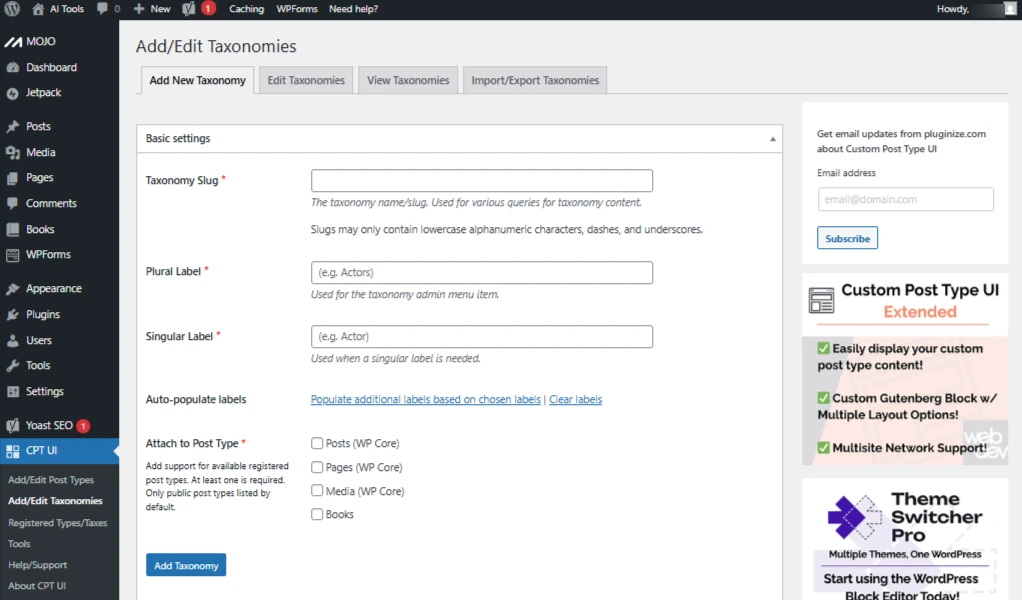The width and height of the screenshot is (1022, 600).
Task: Open the Appearance menu in sidebar
Action: (x=53, y=289)
